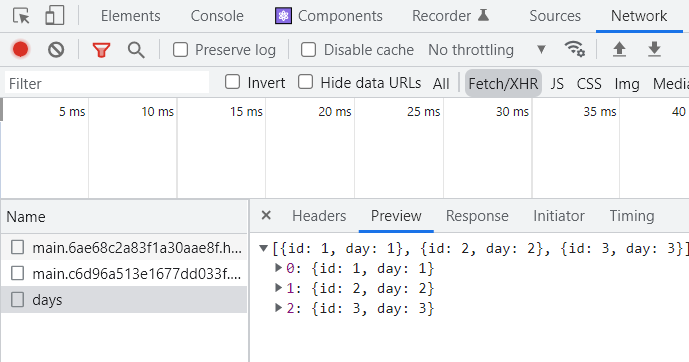Activate the inspect element picker icon
The width and height of the screenshot is (689, 362).
pyautogui.click(x=21, y=16)
